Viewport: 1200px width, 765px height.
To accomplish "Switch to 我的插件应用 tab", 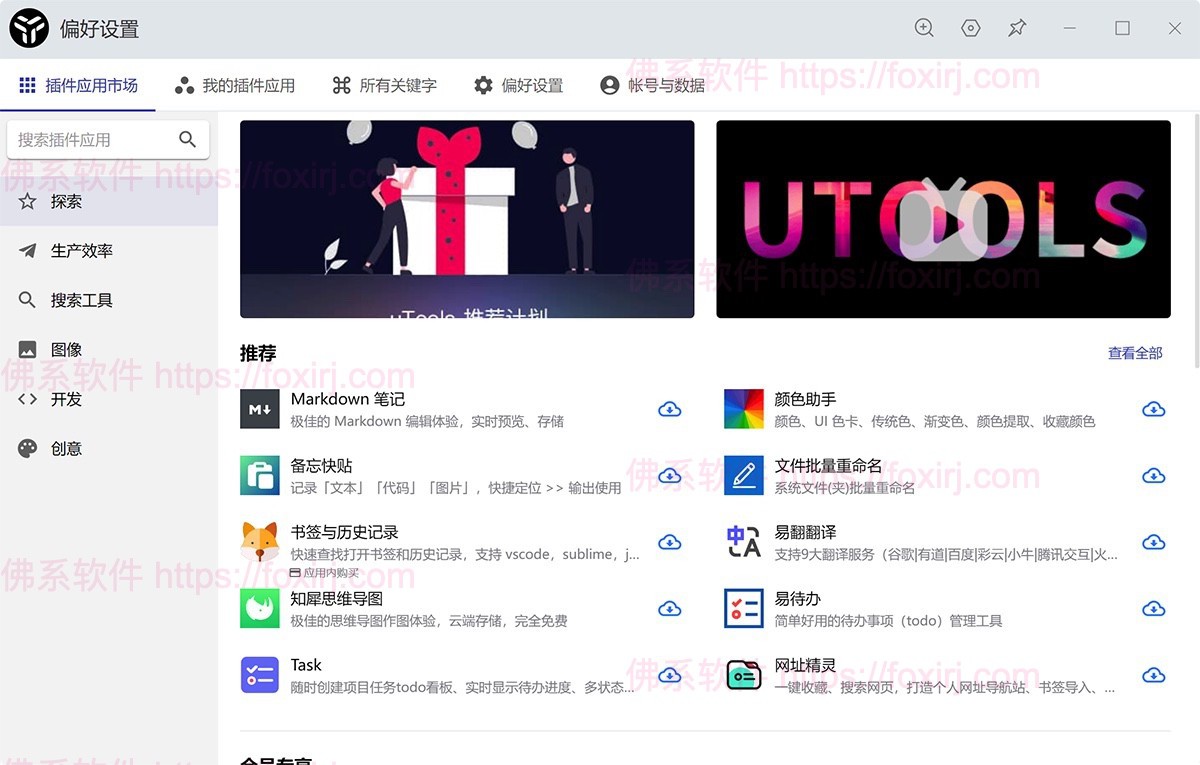I will [235, 86].
